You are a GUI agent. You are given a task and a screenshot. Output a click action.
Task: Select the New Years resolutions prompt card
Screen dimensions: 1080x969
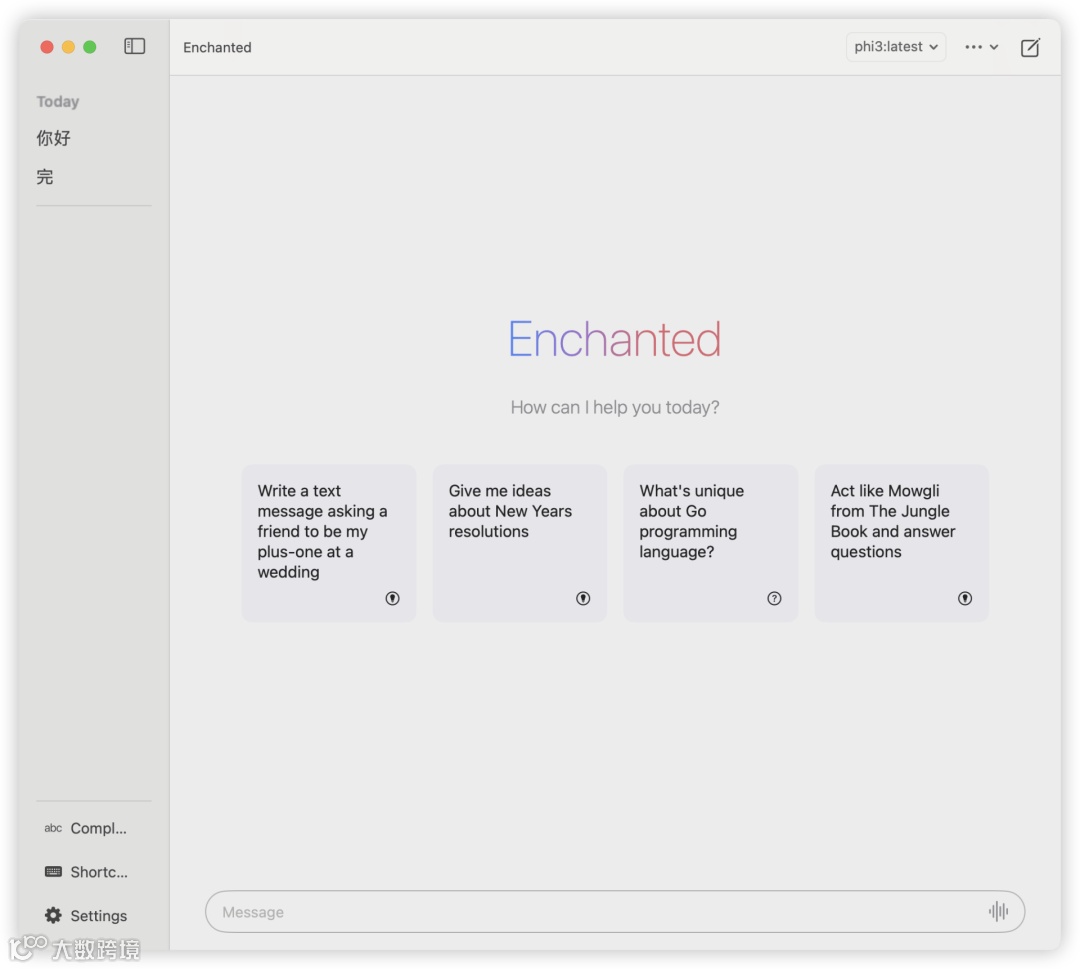point(519,543)
